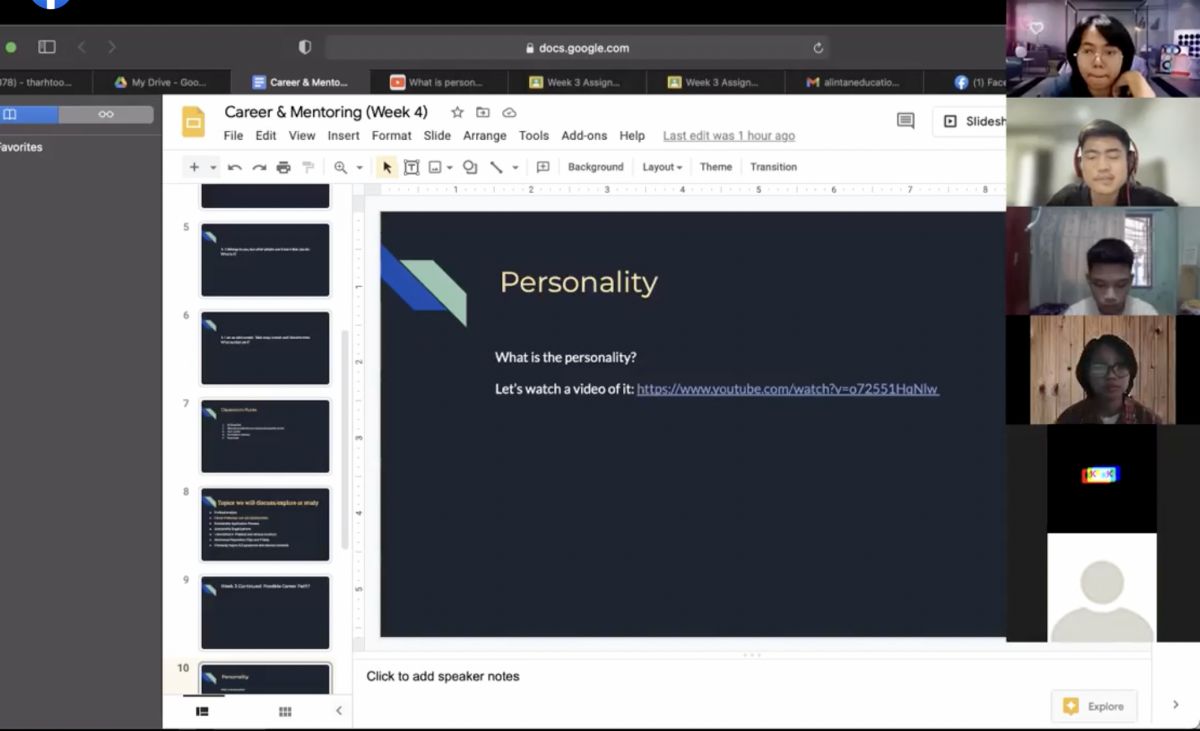The image size is (1200, 731).
Task: Switch to grid view
Action: tap(285, 711)
